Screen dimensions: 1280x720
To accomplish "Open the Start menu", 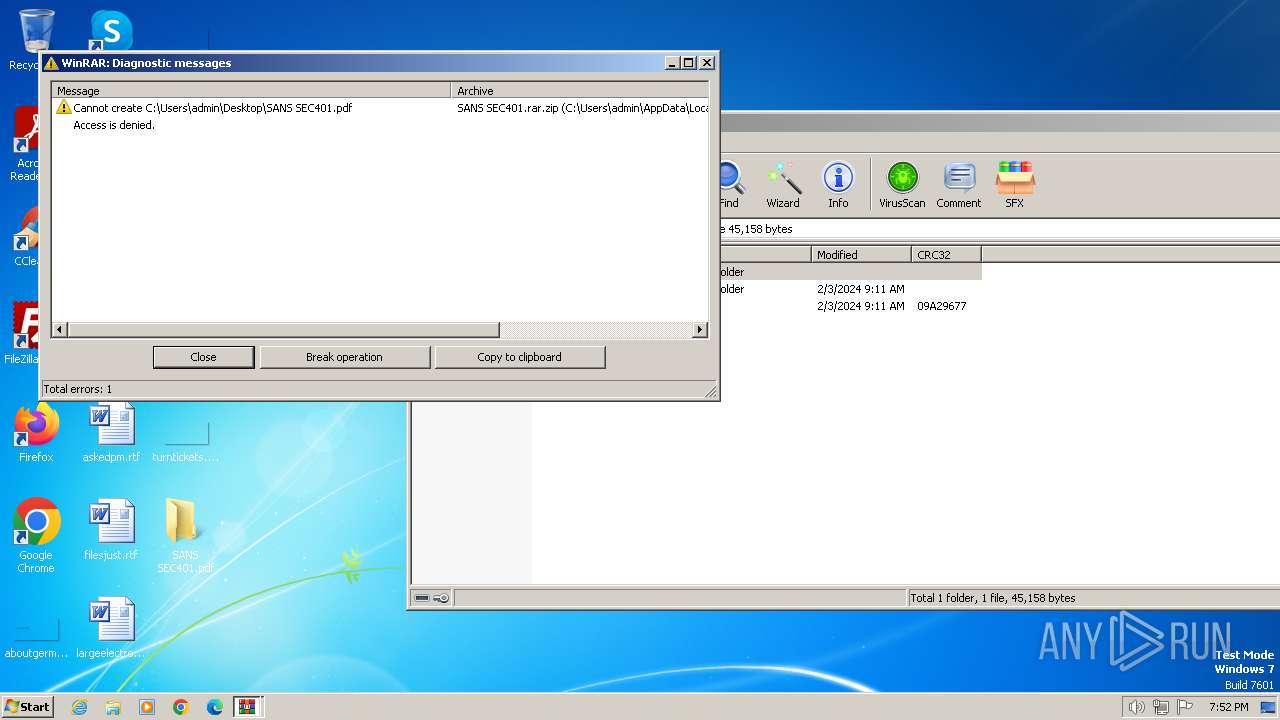I will coord(28,707).
